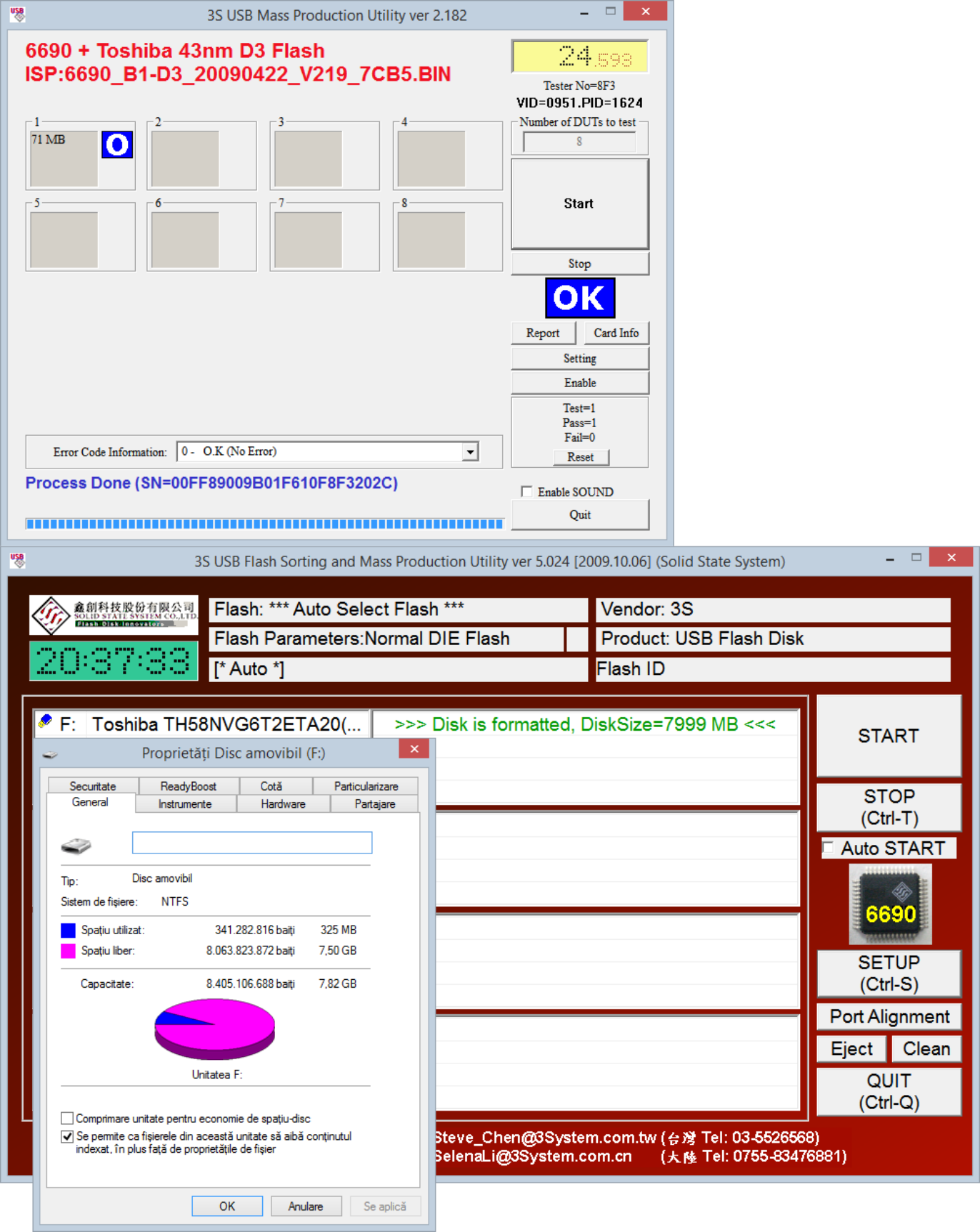Click the Port Alignment button

pyautogui.click(x=889, y=1016)
